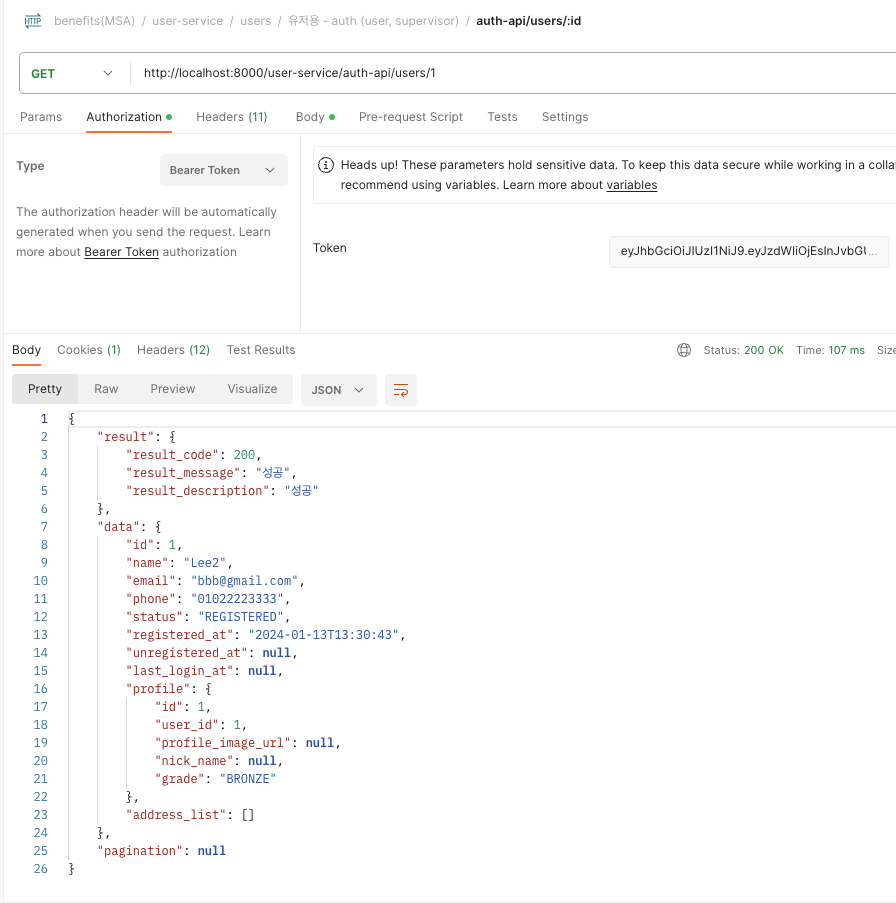
Task: Select the Visualize response view
Action: (252, 389)
